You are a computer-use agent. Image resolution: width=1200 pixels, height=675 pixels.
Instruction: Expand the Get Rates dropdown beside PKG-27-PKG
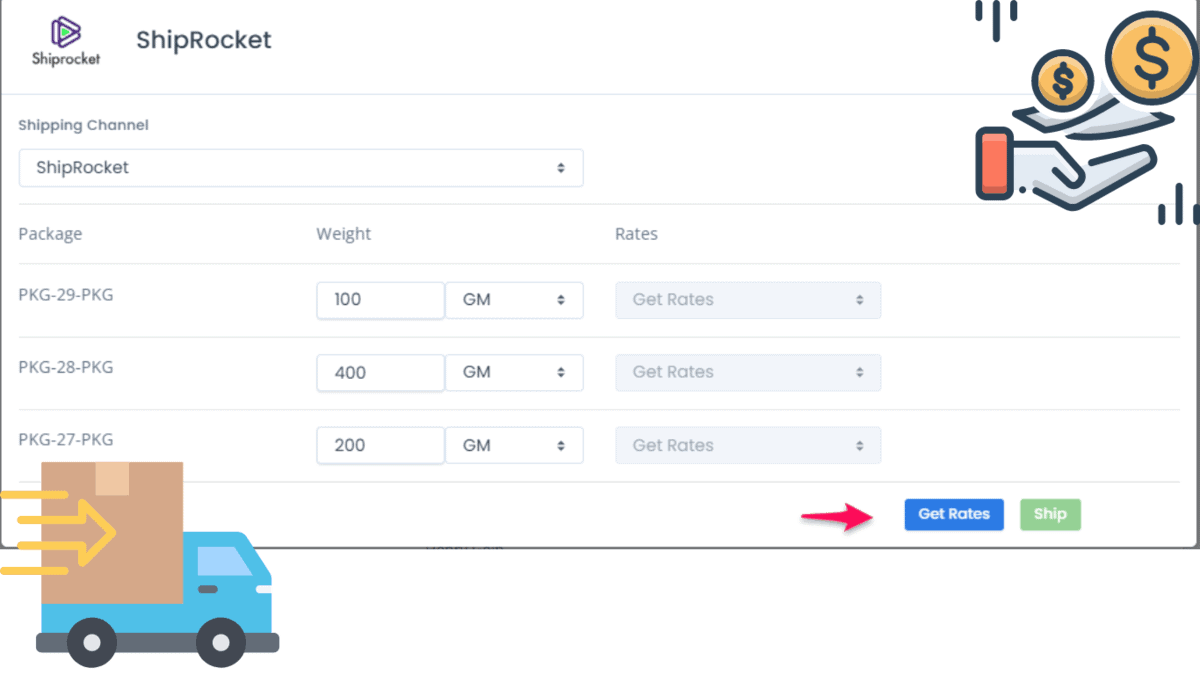coord(747,444)
